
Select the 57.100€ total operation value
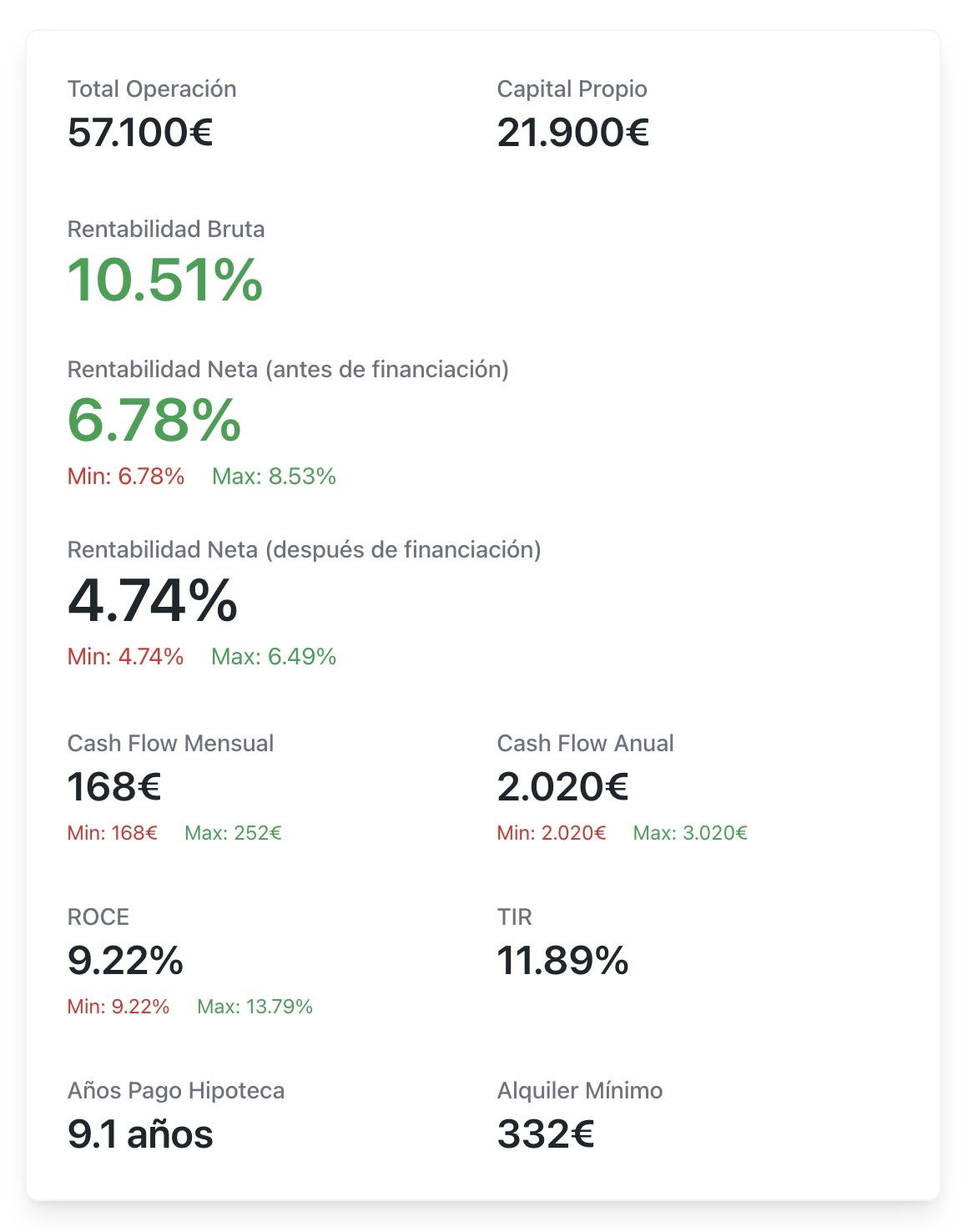pos(140,132)
